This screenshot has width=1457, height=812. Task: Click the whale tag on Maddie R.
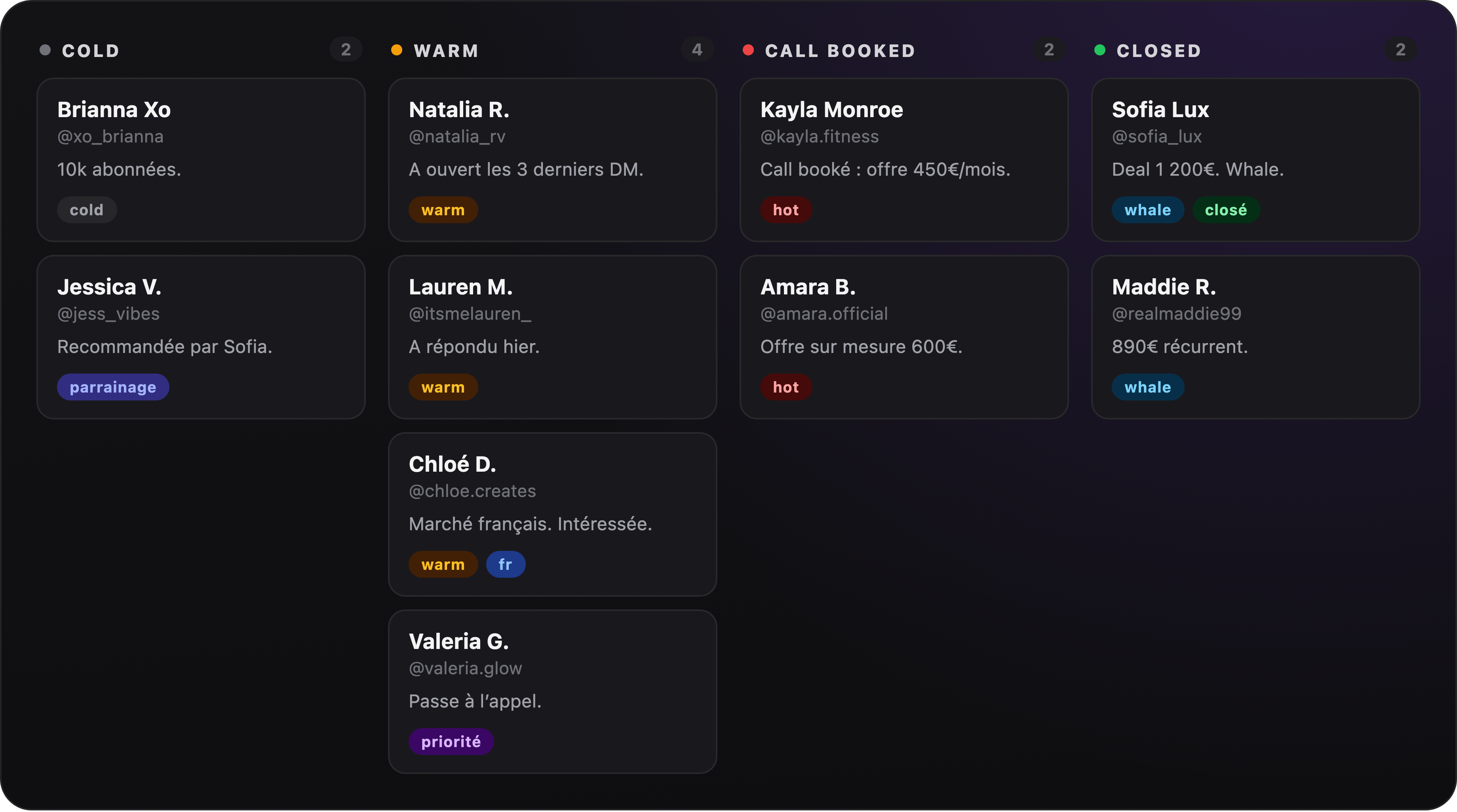pyautogui.click(x=1148, y=387)
